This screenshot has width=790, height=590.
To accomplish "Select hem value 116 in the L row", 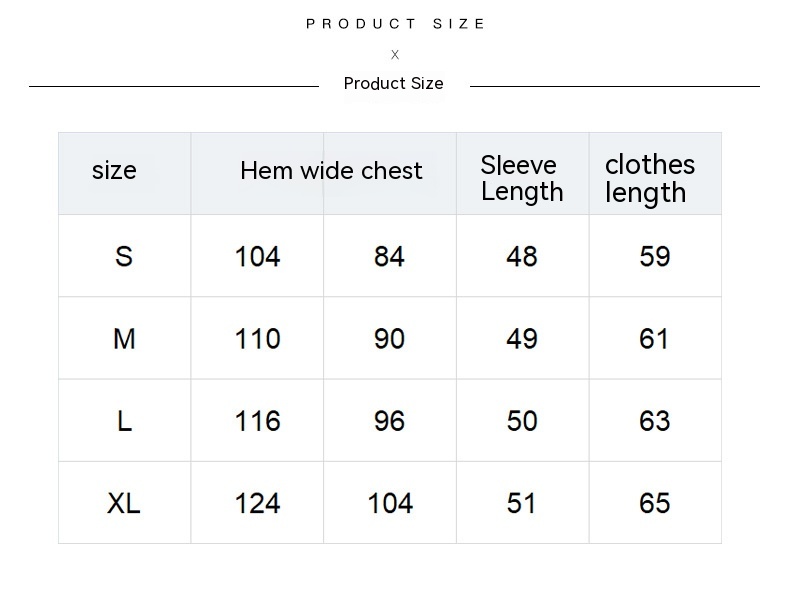I will pos(257,421).
